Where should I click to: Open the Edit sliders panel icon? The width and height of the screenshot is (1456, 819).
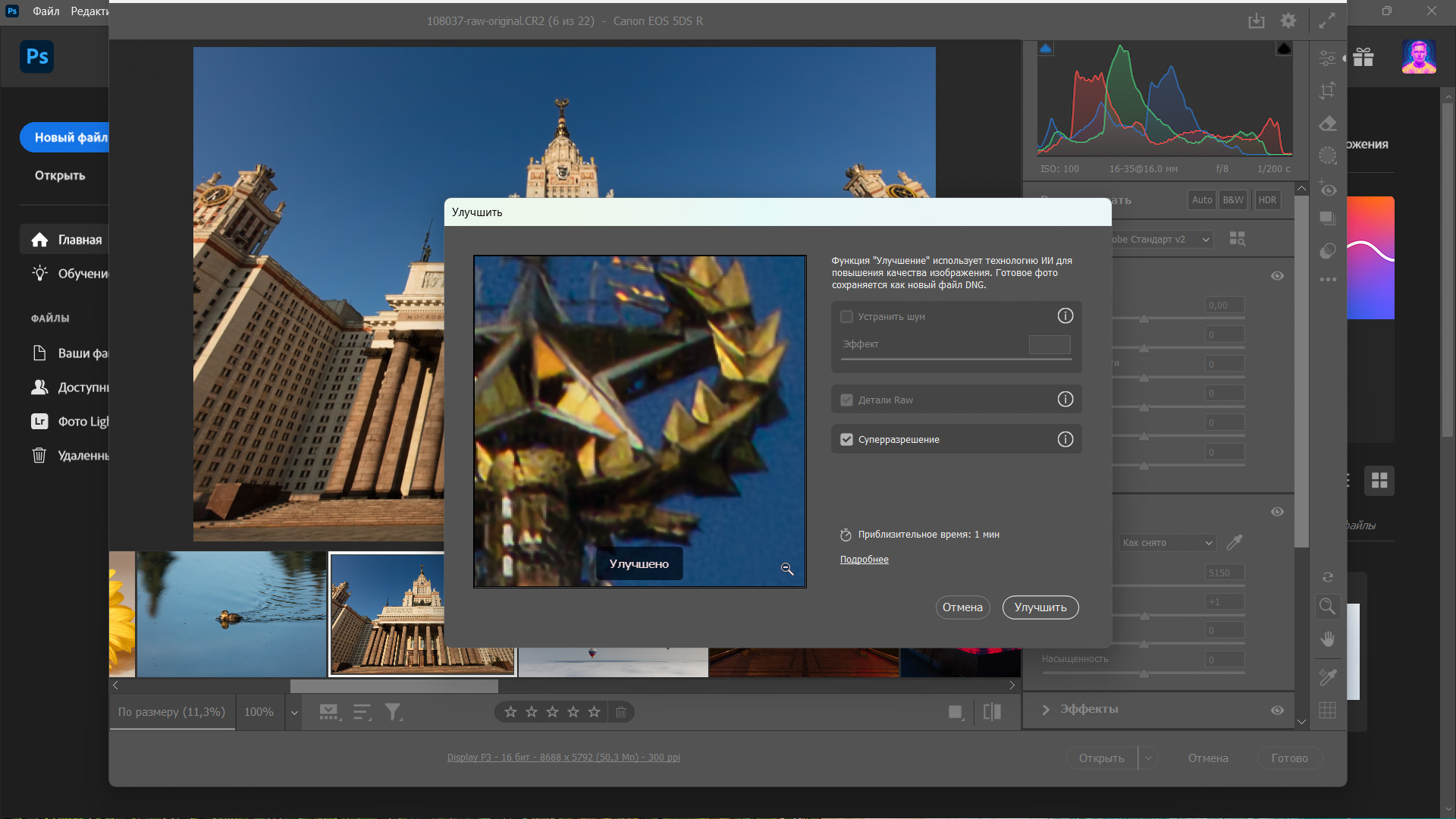point(1327,58)
